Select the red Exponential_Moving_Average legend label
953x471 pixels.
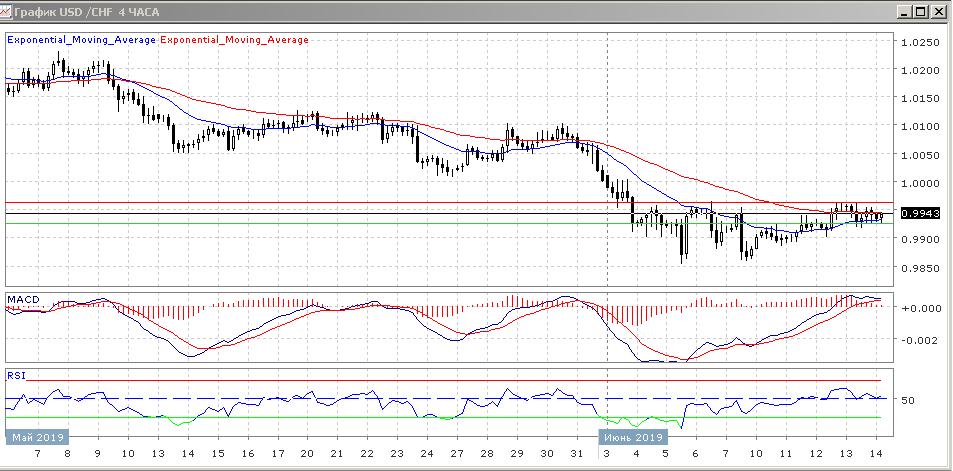point(234,40)
